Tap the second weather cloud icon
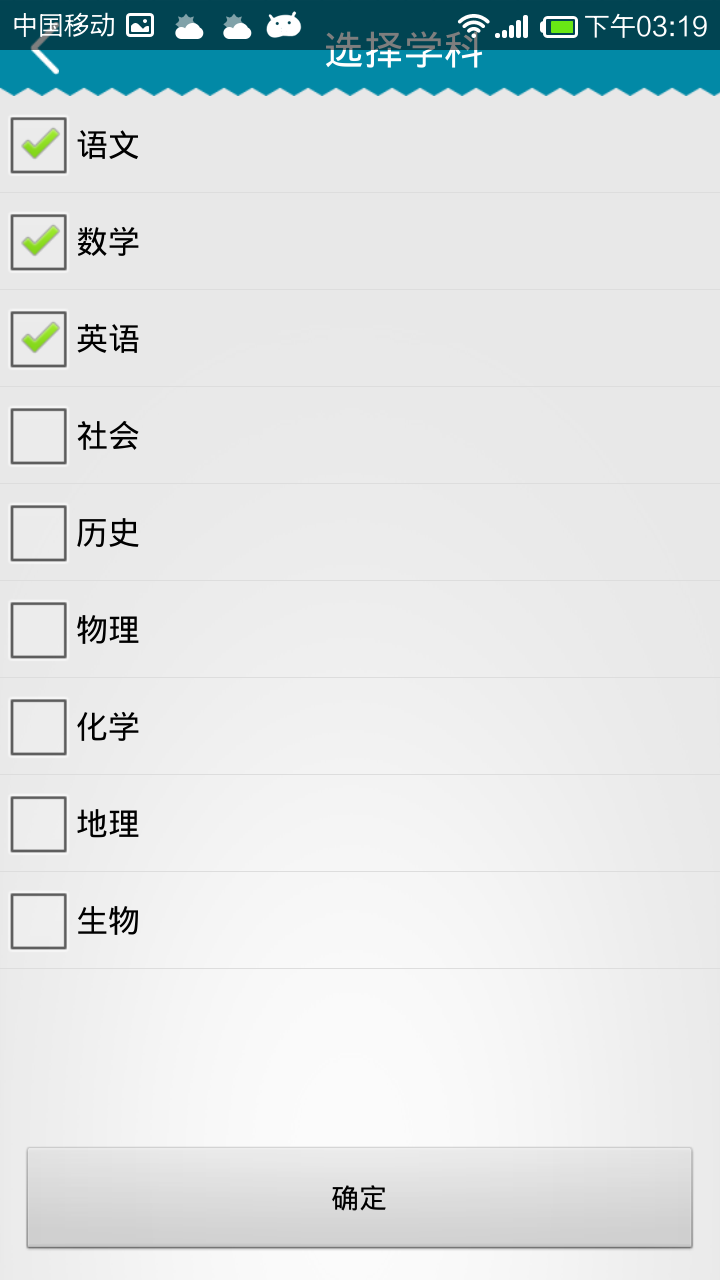The image size is (720, 1280). click(237, 26)
